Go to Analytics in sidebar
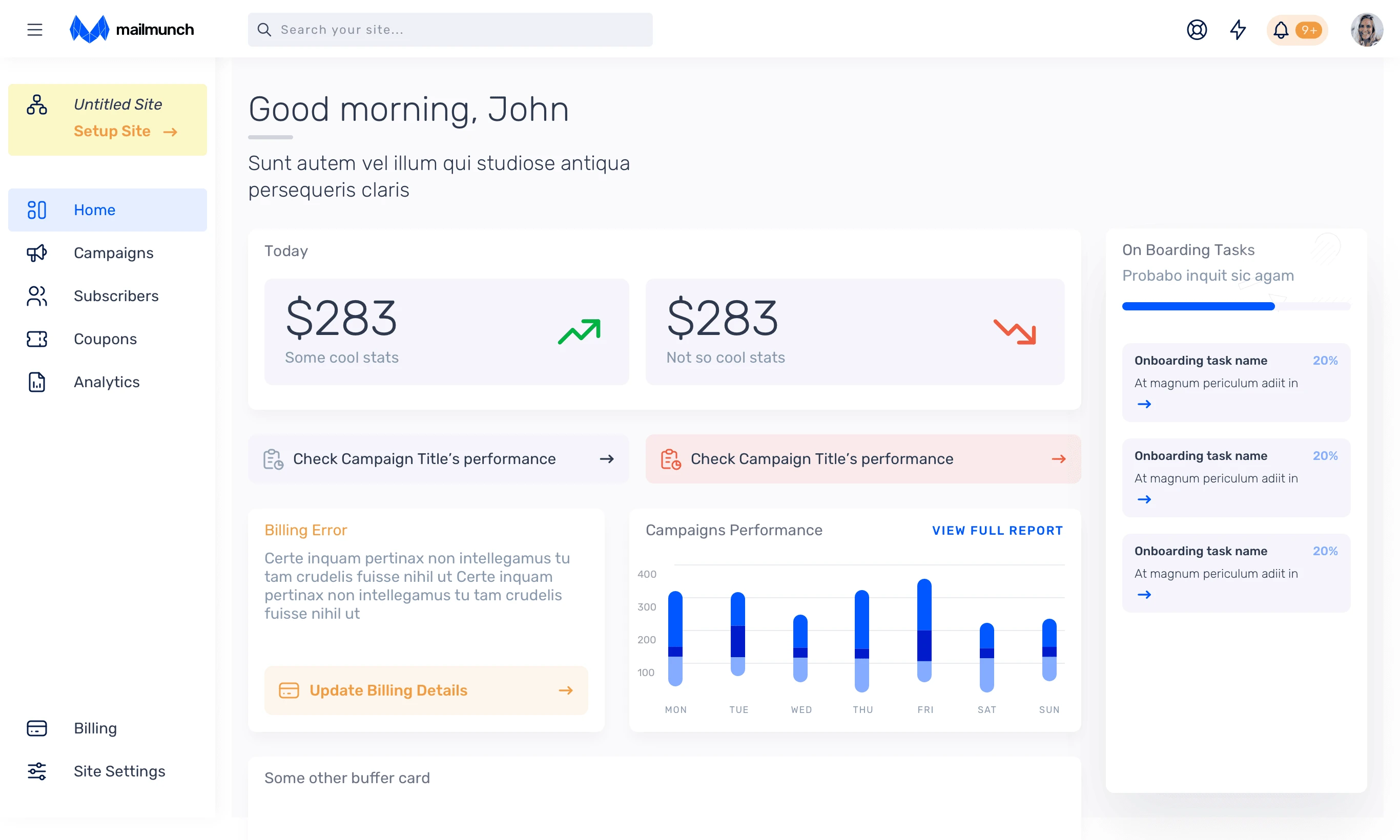The image size is (1400, 840). (107, 382)
